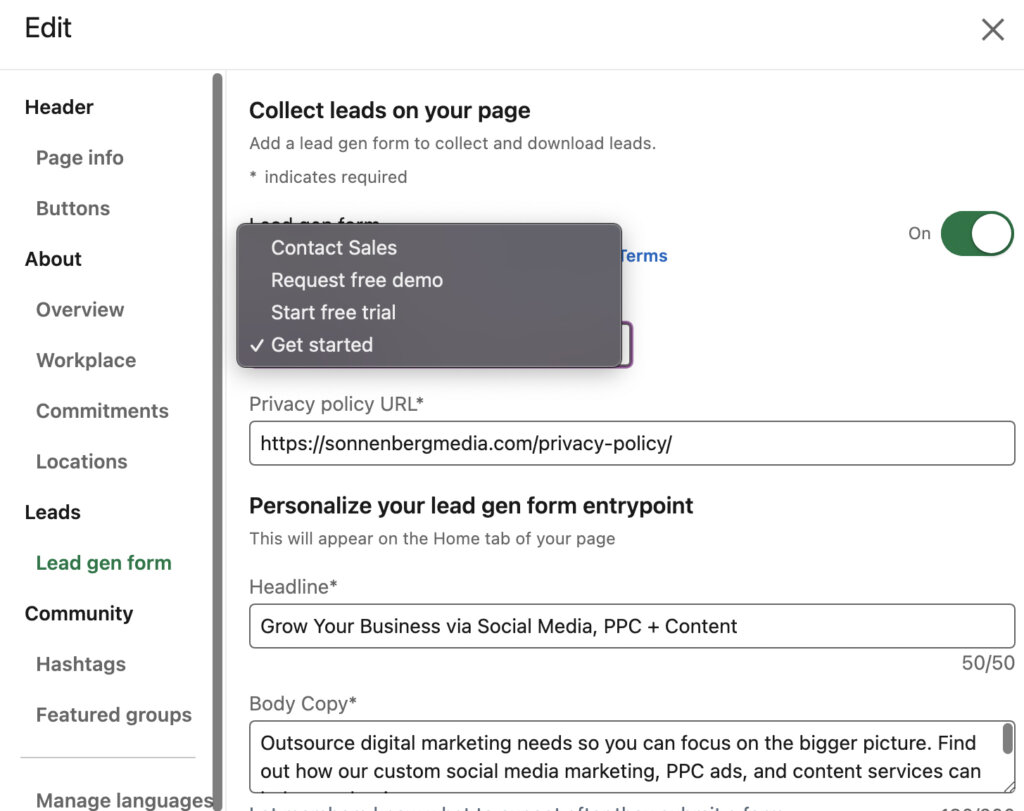Pick "Start free trial" in the list
Image resolution: width=1024 pixels, height=811 pixels.
(x=333, y=312)
